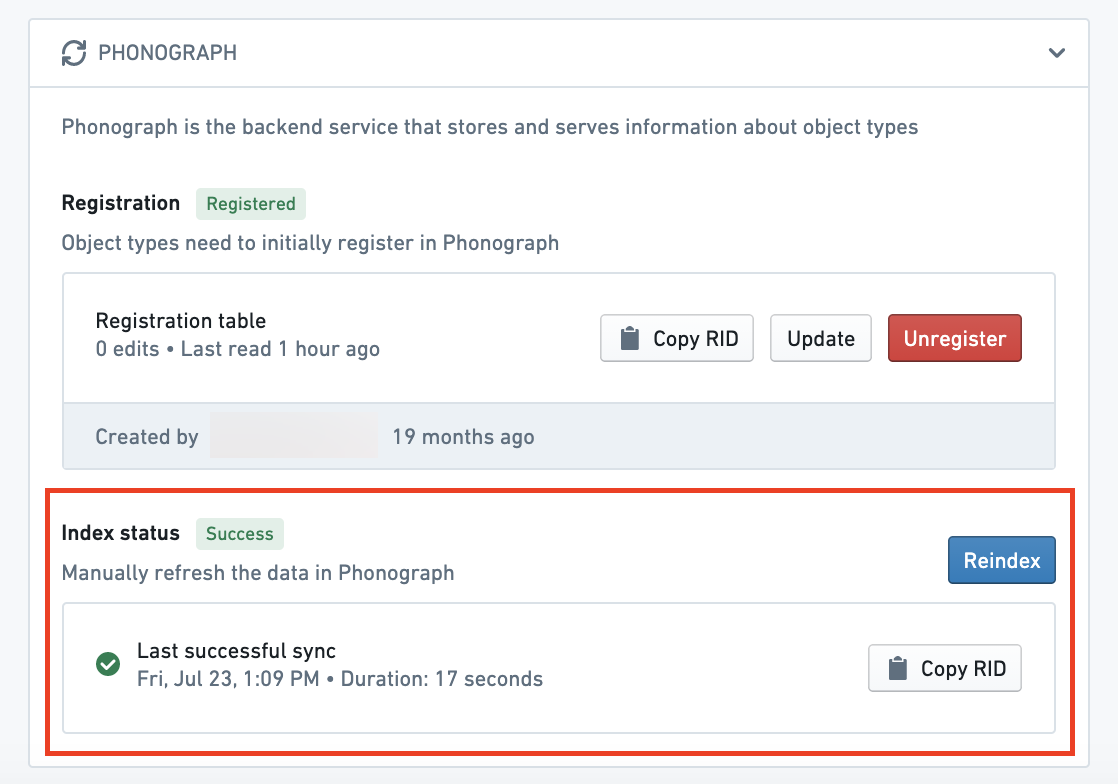Click the red Unregister button

click(955, 339)
